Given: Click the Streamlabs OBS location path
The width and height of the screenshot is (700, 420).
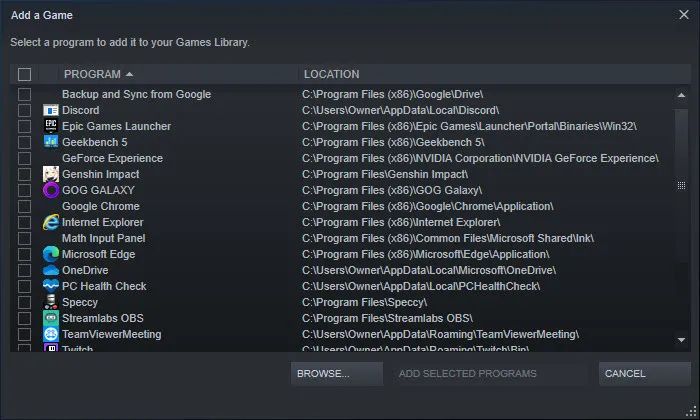Looking at the screenshot, I should click(x=388, y=318).
